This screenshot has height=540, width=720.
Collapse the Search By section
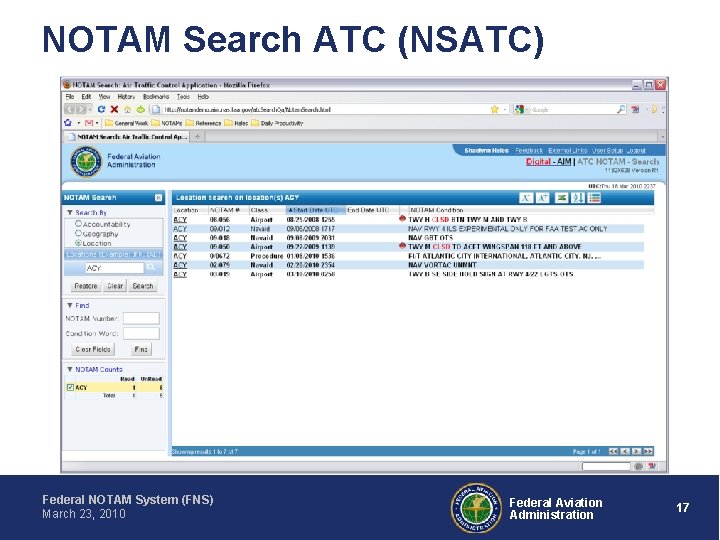(x=70, y=213)
